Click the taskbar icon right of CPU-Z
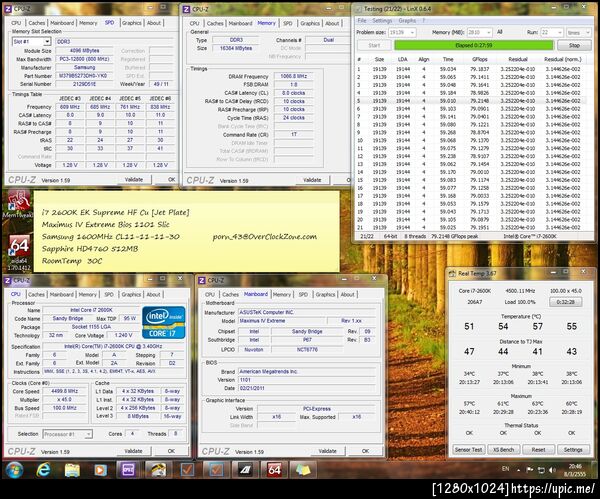The height and width of the screenshot is (499, 600). click(x=158, y=470)
